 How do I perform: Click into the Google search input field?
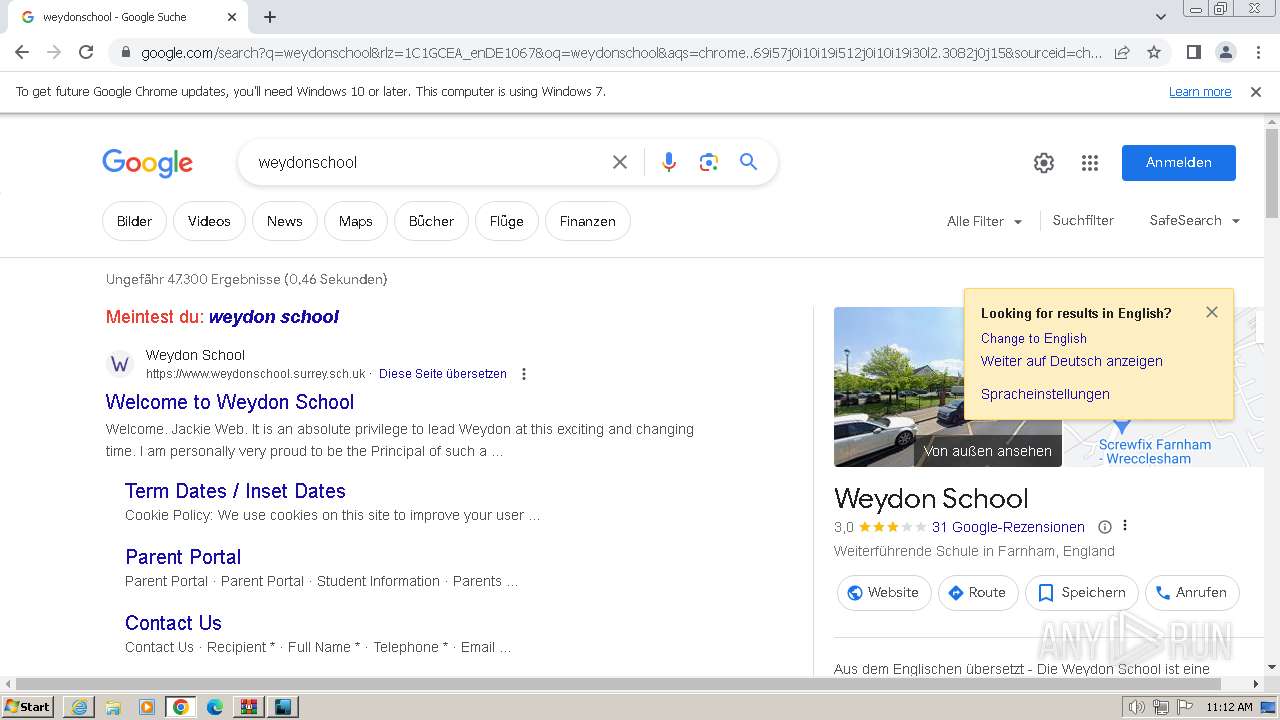pyautogui.click(x=428, y=162)
